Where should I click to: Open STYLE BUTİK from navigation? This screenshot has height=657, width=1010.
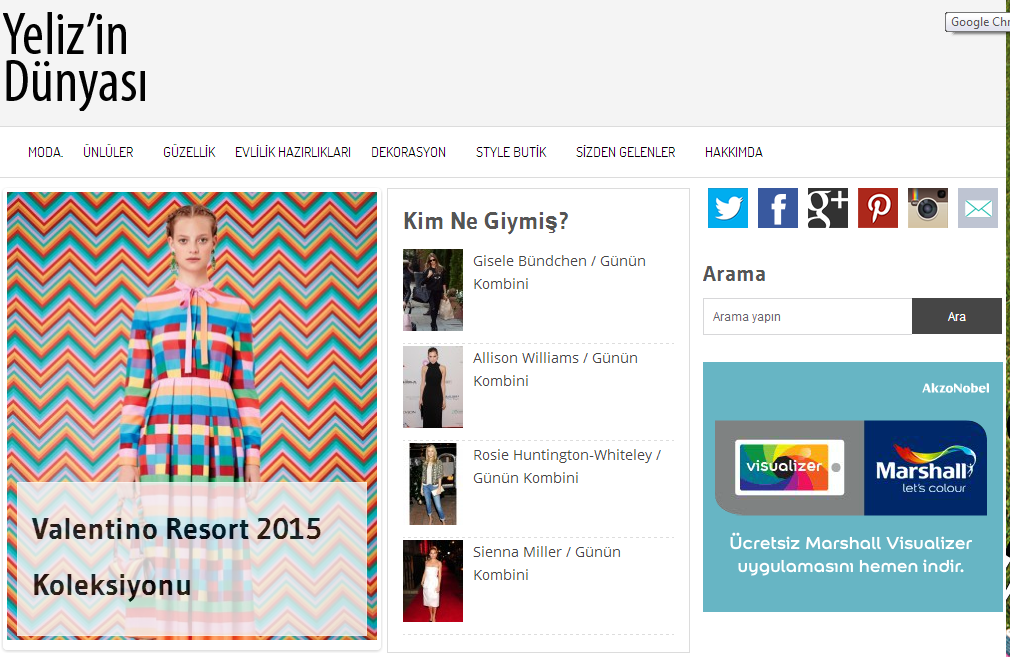(x=511, y=153)
